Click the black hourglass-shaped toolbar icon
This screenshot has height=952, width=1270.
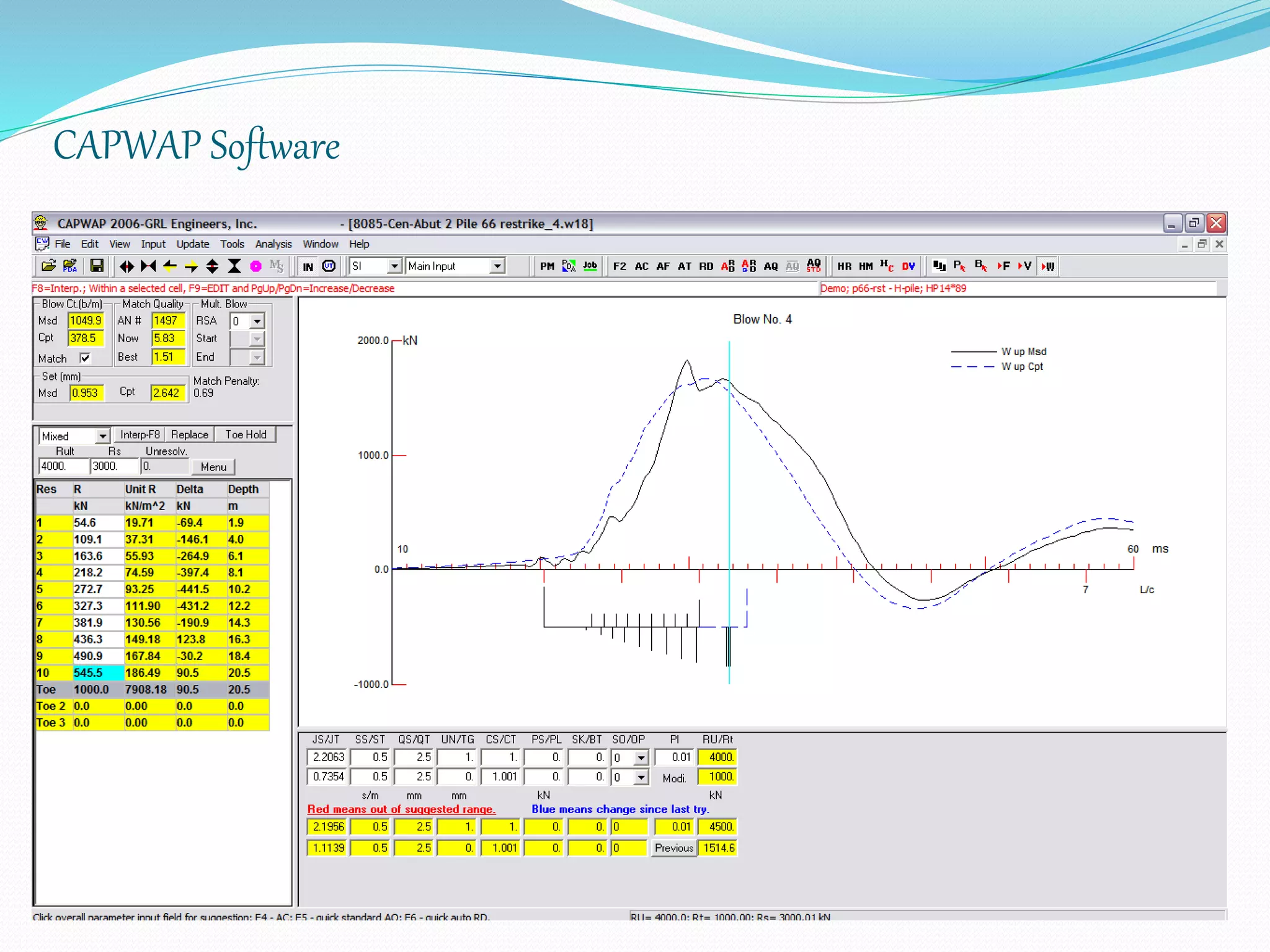pyautogui.click(x=234, y=267)
